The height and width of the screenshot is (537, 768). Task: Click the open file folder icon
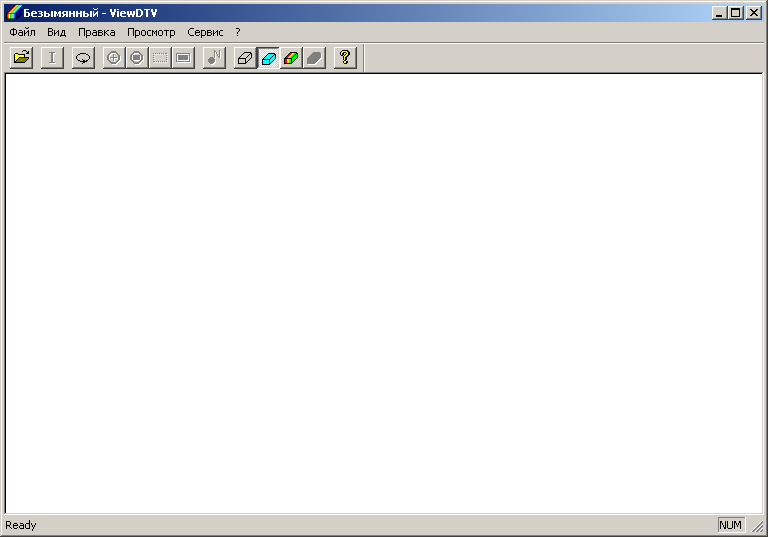click(x=22, y=58)
